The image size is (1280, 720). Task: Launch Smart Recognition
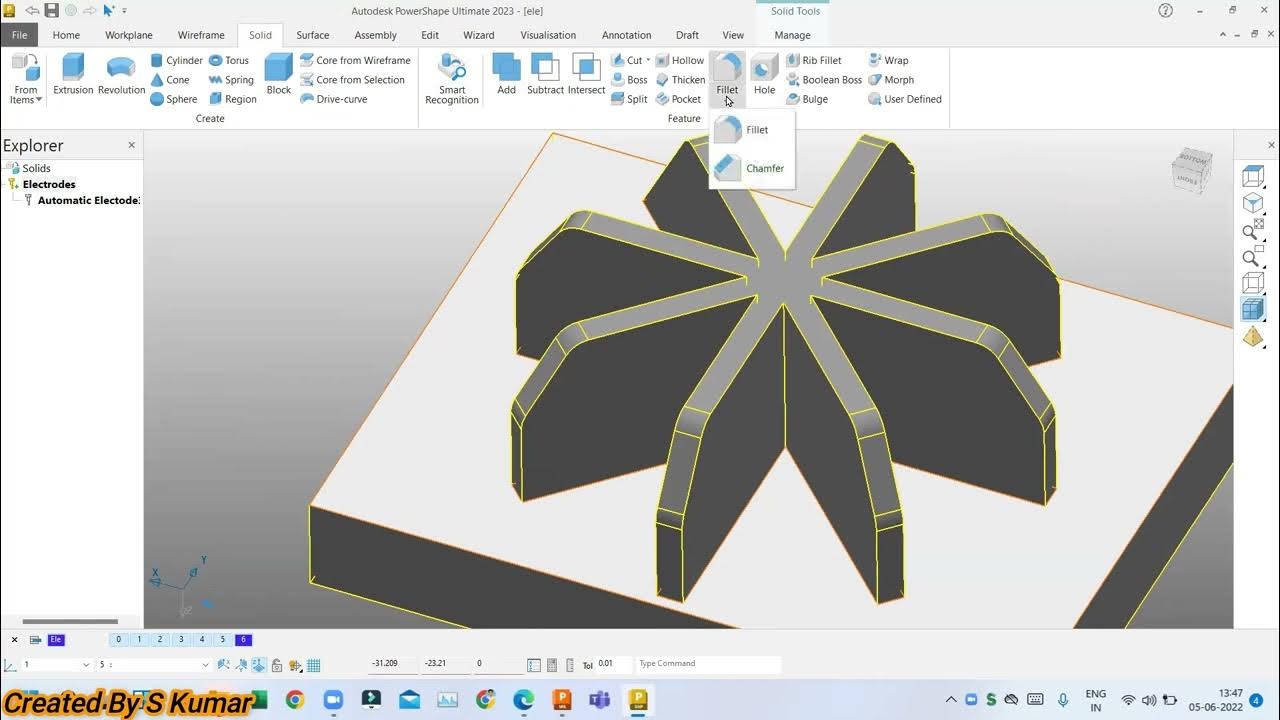click(452, 79)
